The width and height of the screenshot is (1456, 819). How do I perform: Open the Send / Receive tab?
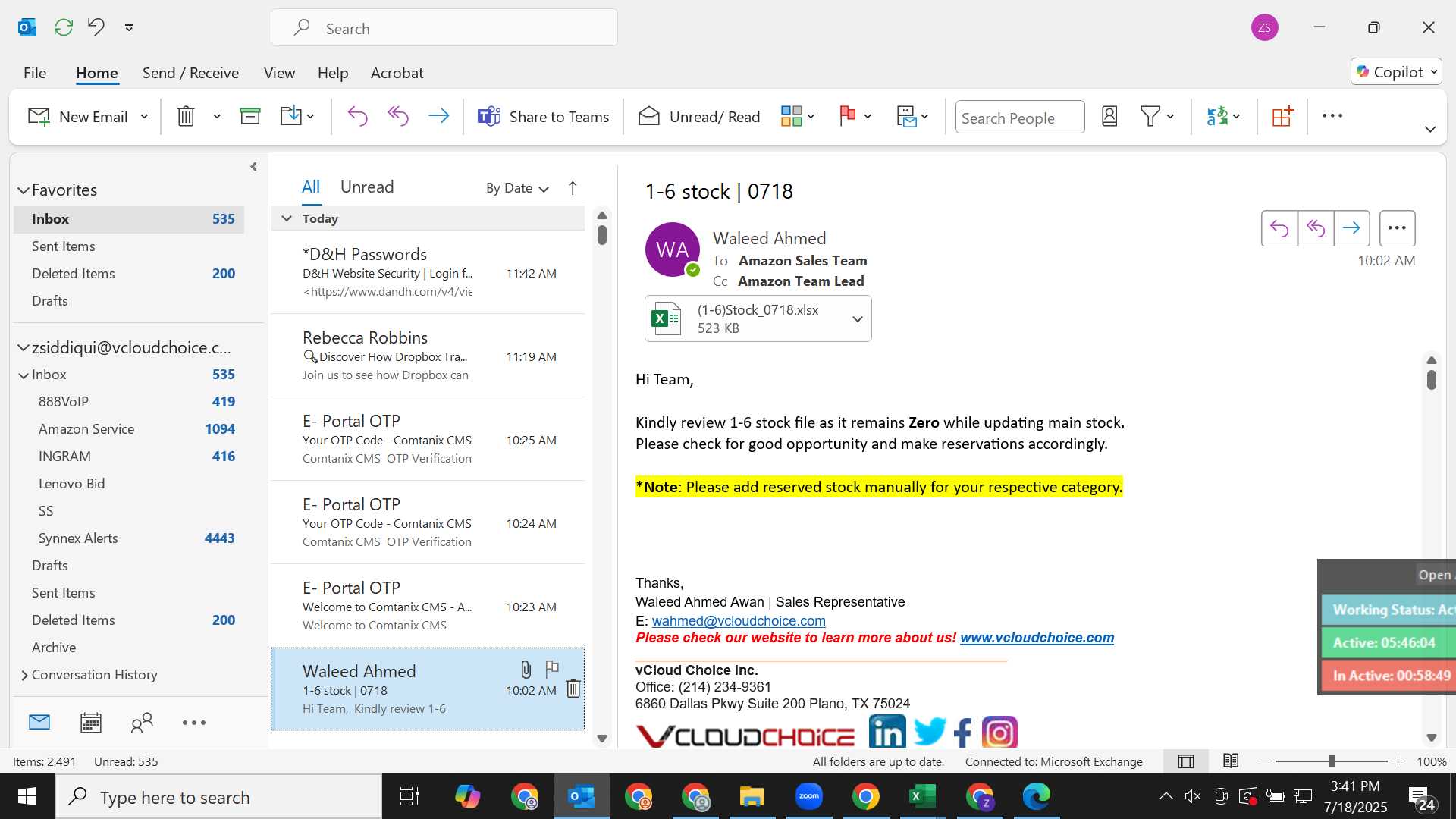pyautogui.click(x=190, y=73)
